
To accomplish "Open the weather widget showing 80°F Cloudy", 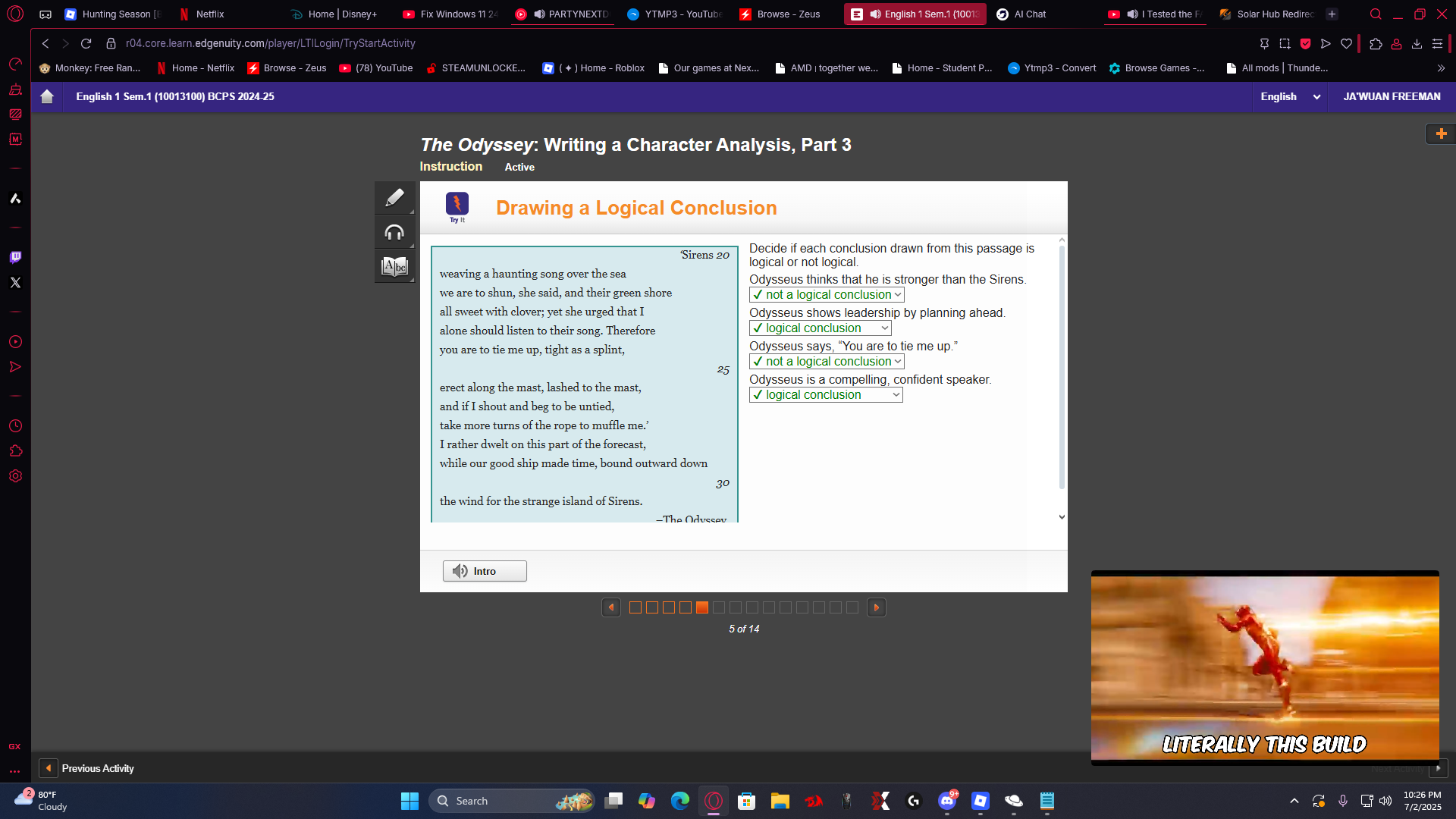I will pos(42,801).
